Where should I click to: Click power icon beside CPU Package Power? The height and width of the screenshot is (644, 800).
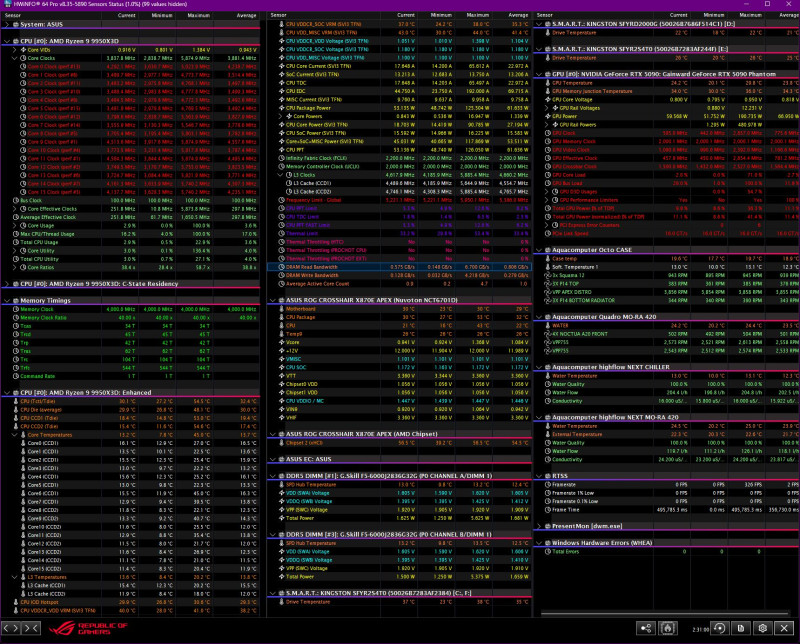[x=281, y=108]
